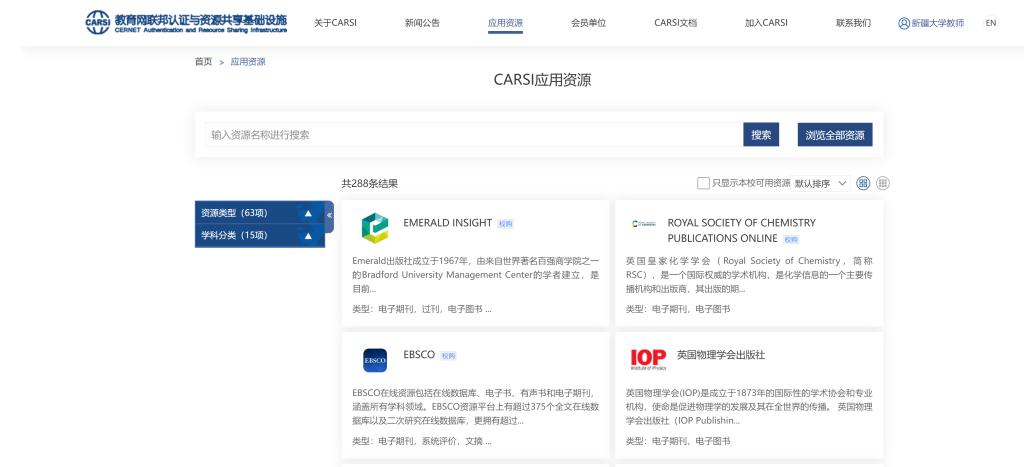Click CARSI应用资源 page heading
Screen dimensions: 1024x467
pyautogui.click(x=542, y=80)
